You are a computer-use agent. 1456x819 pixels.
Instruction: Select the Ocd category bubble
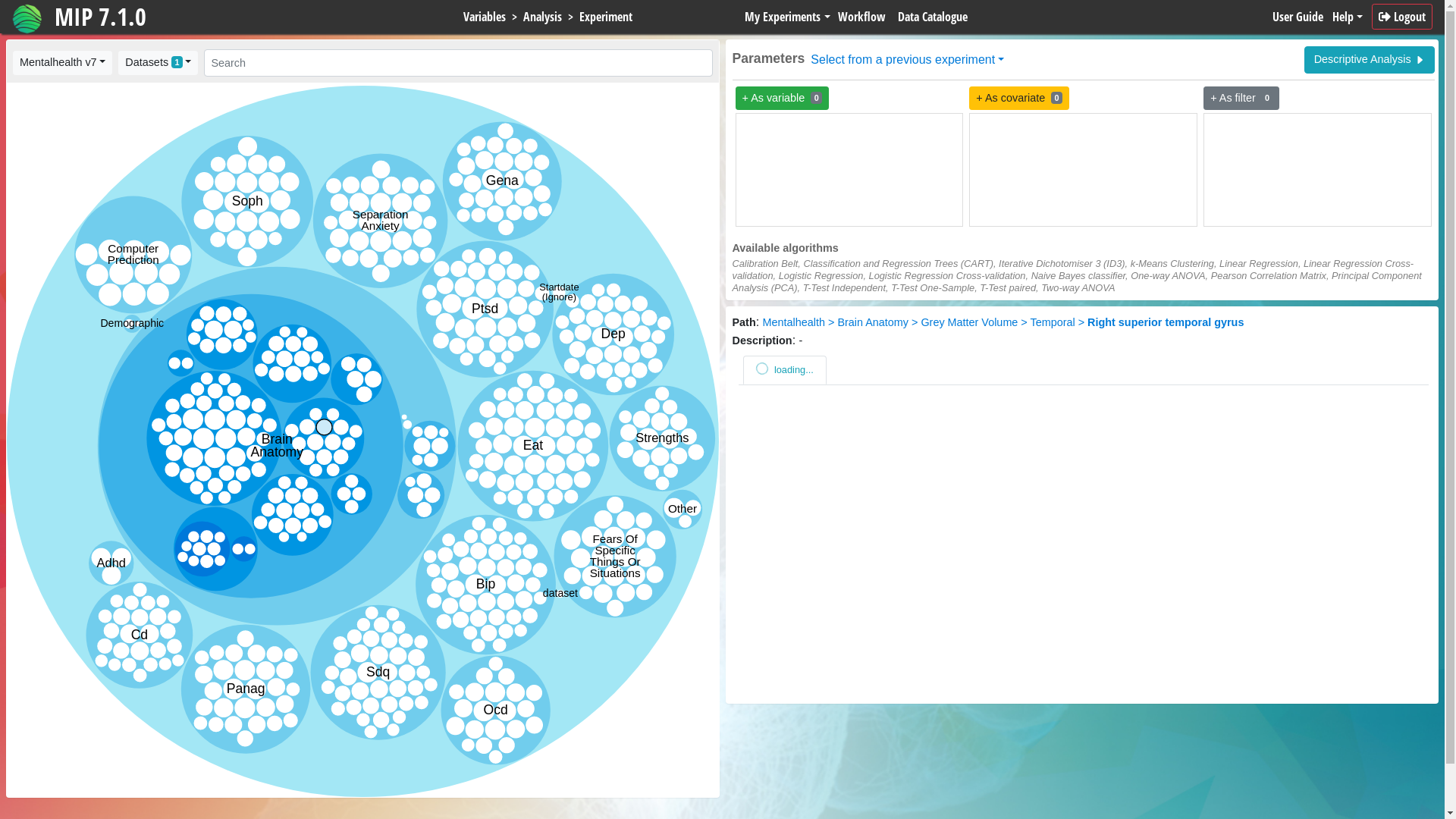494,710
